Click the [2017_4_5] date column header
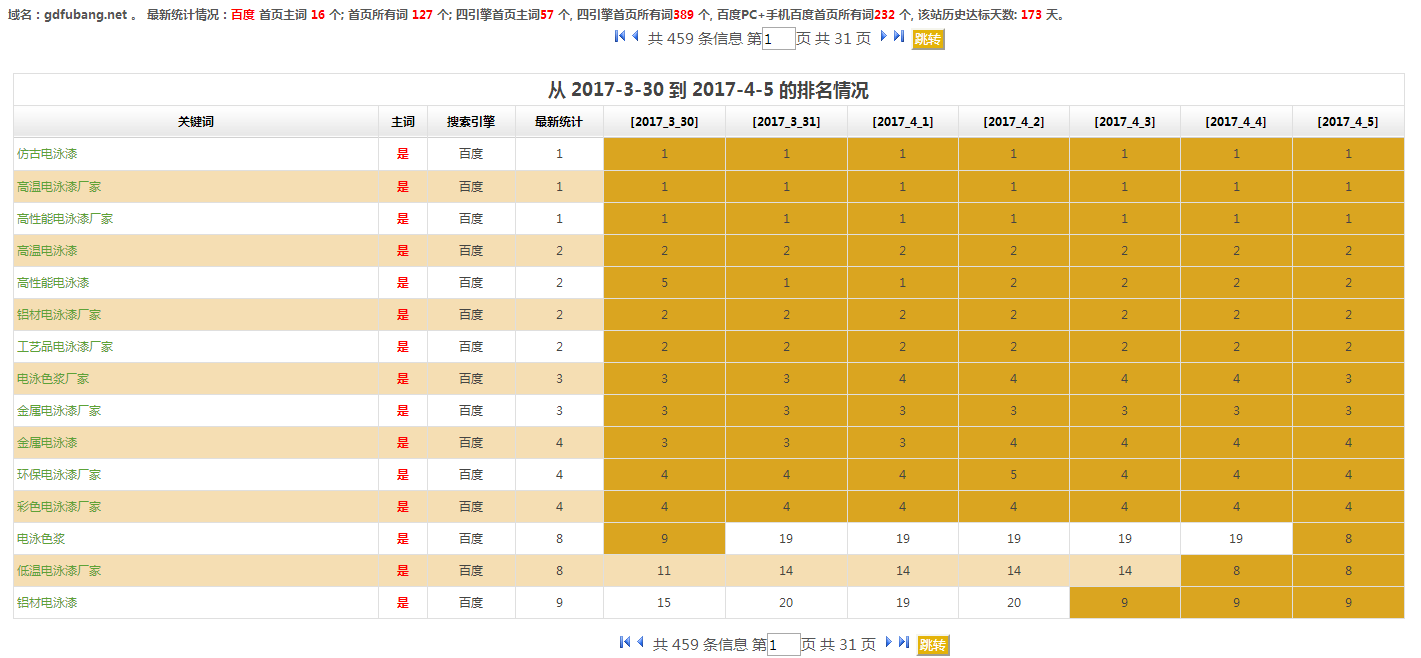 pos(1347,122)
